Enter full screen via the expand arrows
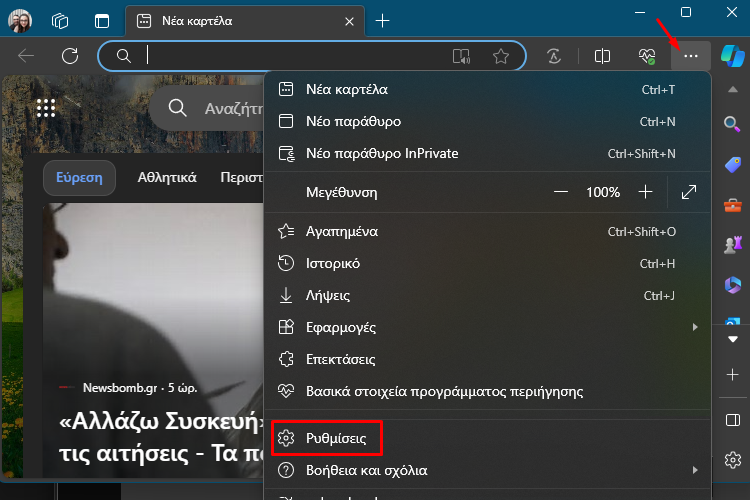This screenshot has height=500, width=750. 689,192
